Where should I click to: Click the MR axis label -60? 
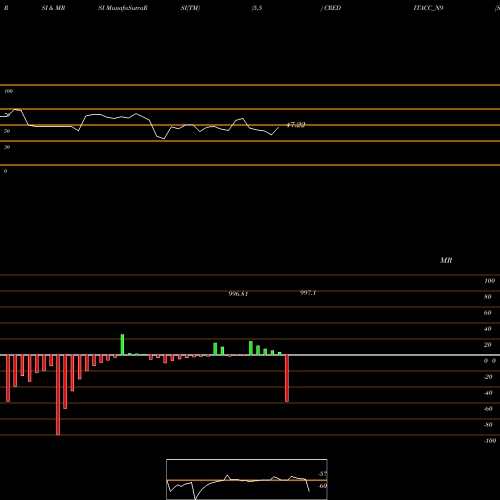488,409
